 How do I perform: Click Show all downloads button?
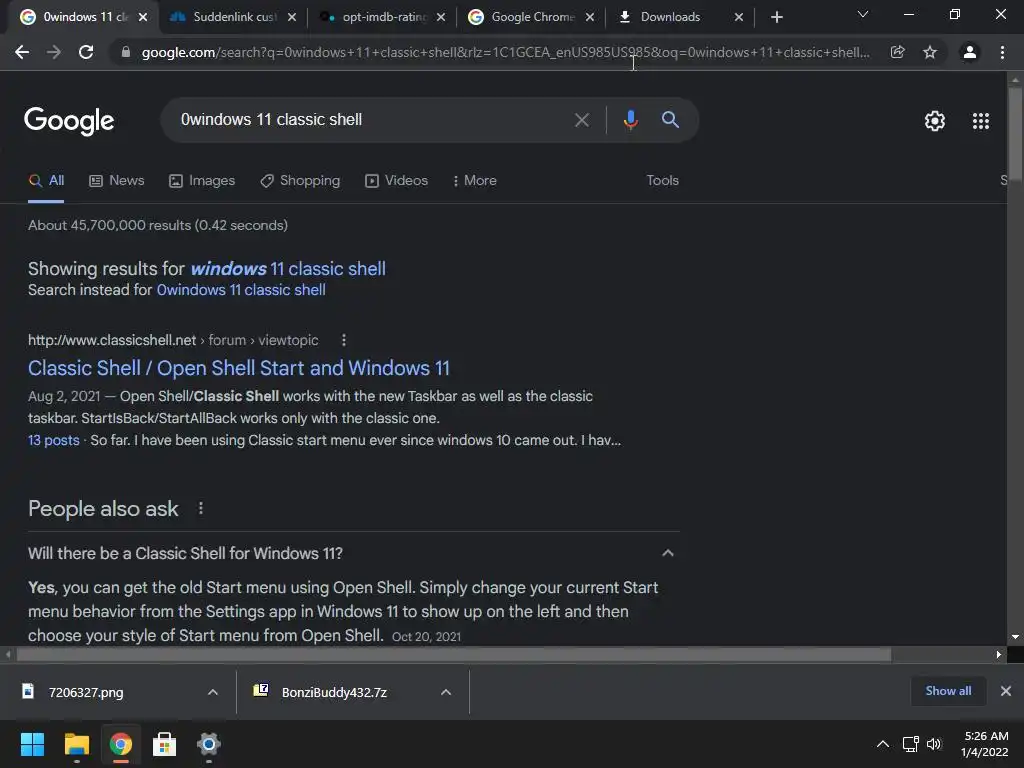coord(948,691)
